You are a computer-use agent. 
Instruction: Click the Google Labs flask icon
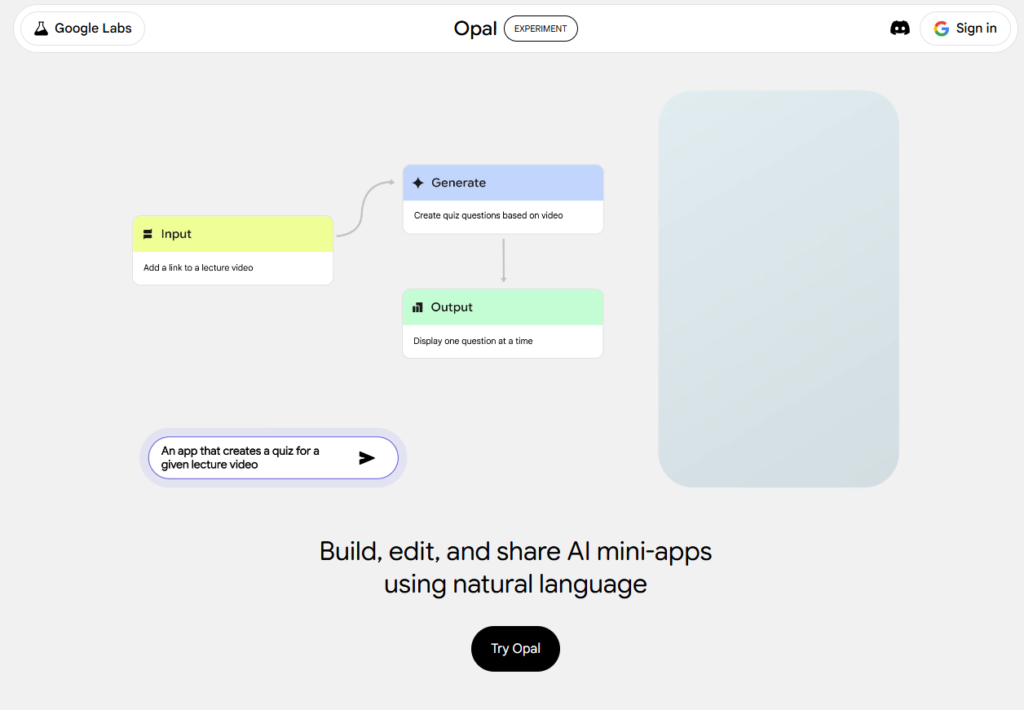coord(40,28)
